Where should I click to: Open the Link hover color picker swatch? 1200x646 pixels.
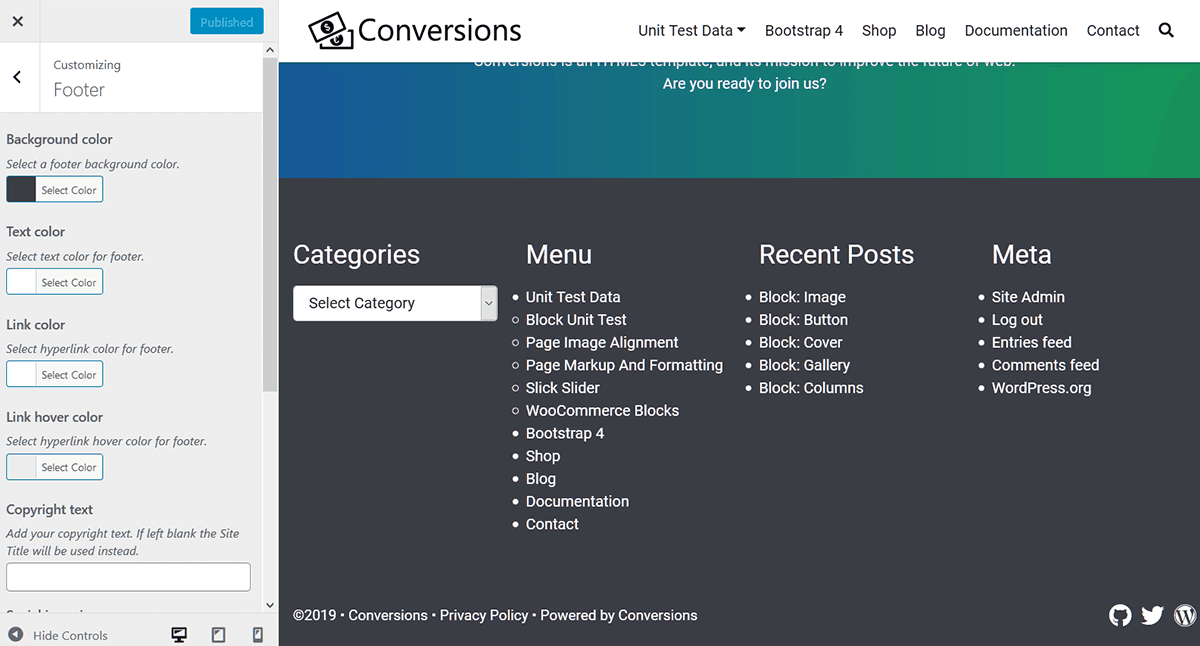[x=21, y=467]
